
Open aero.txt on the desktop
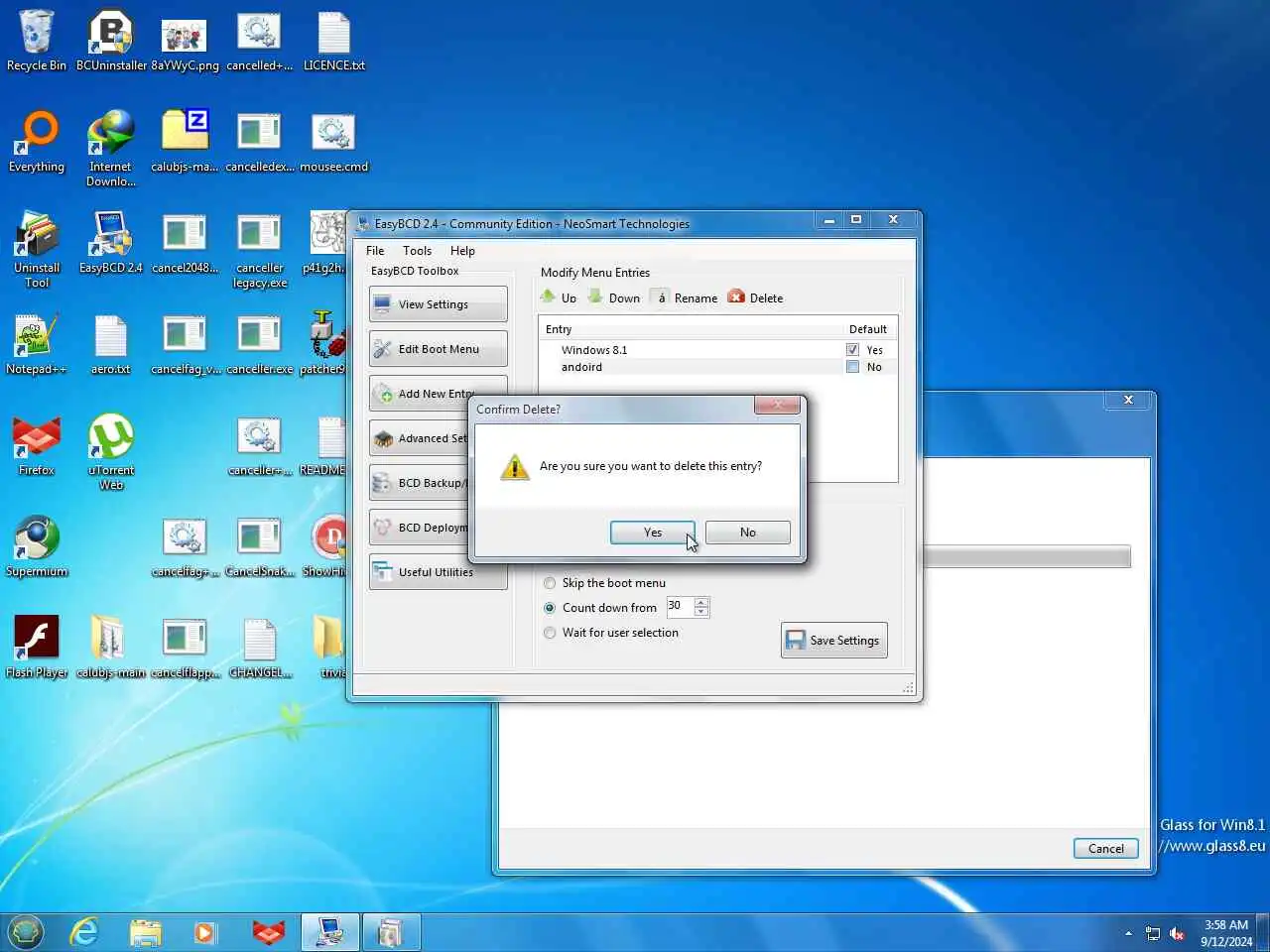click(x=111, y=345)
